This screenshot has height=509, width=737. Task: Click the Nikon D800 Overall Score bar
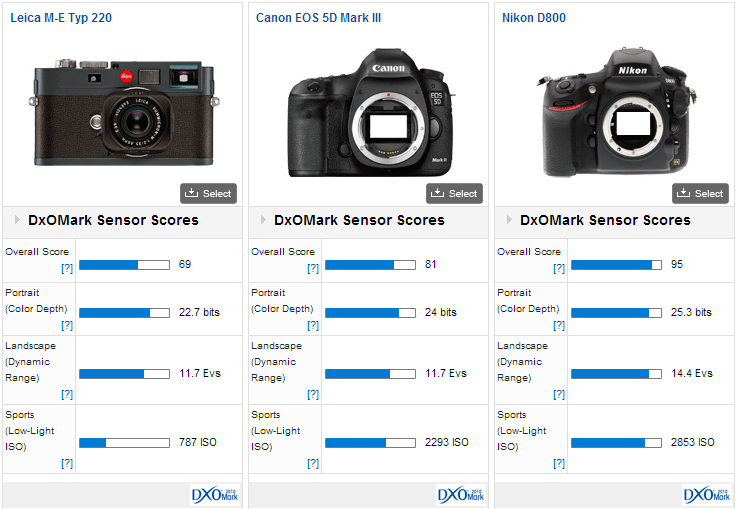(x=616, y=265)
